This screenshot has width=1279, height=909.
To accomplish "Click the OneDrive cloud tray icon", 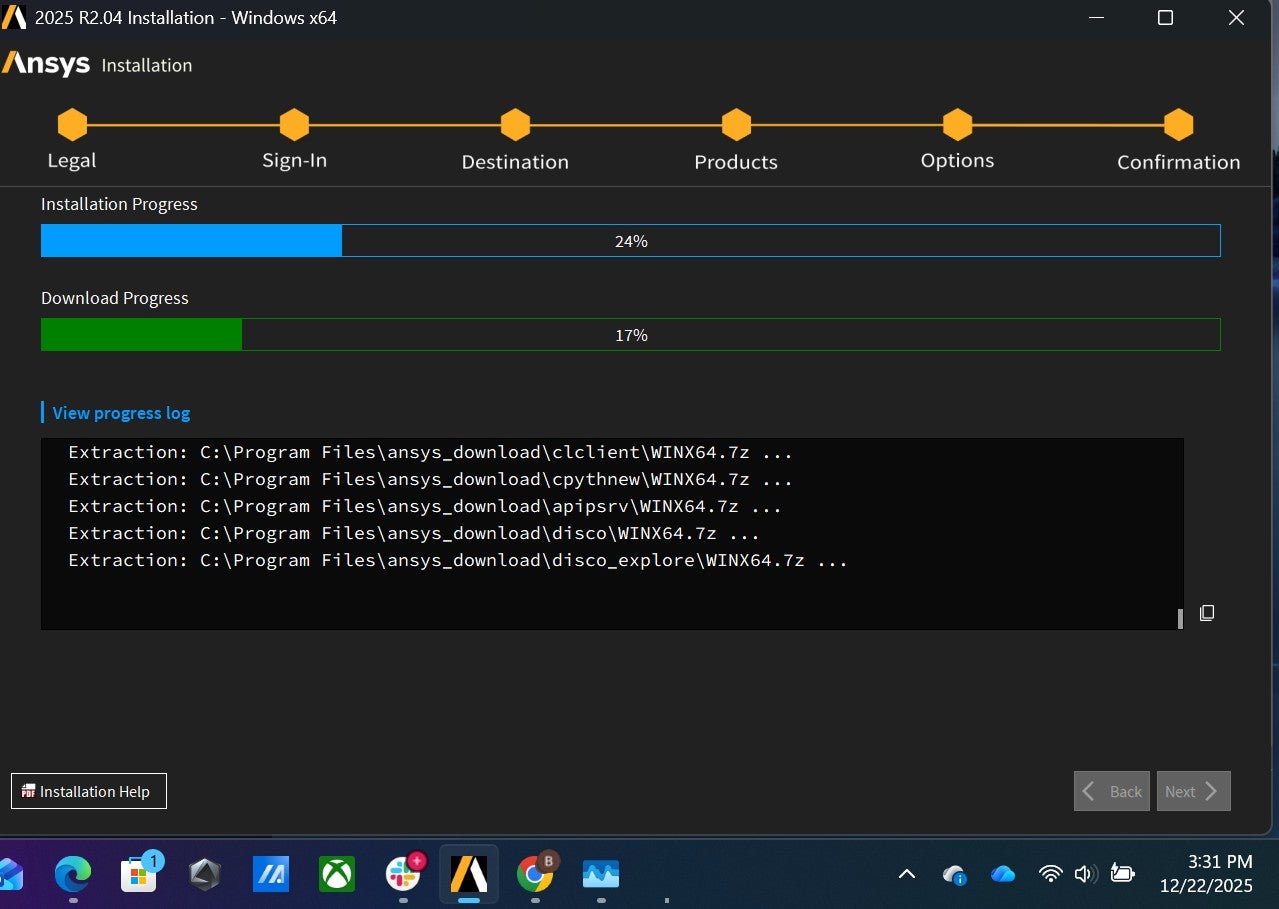I will coord(1003,874).
